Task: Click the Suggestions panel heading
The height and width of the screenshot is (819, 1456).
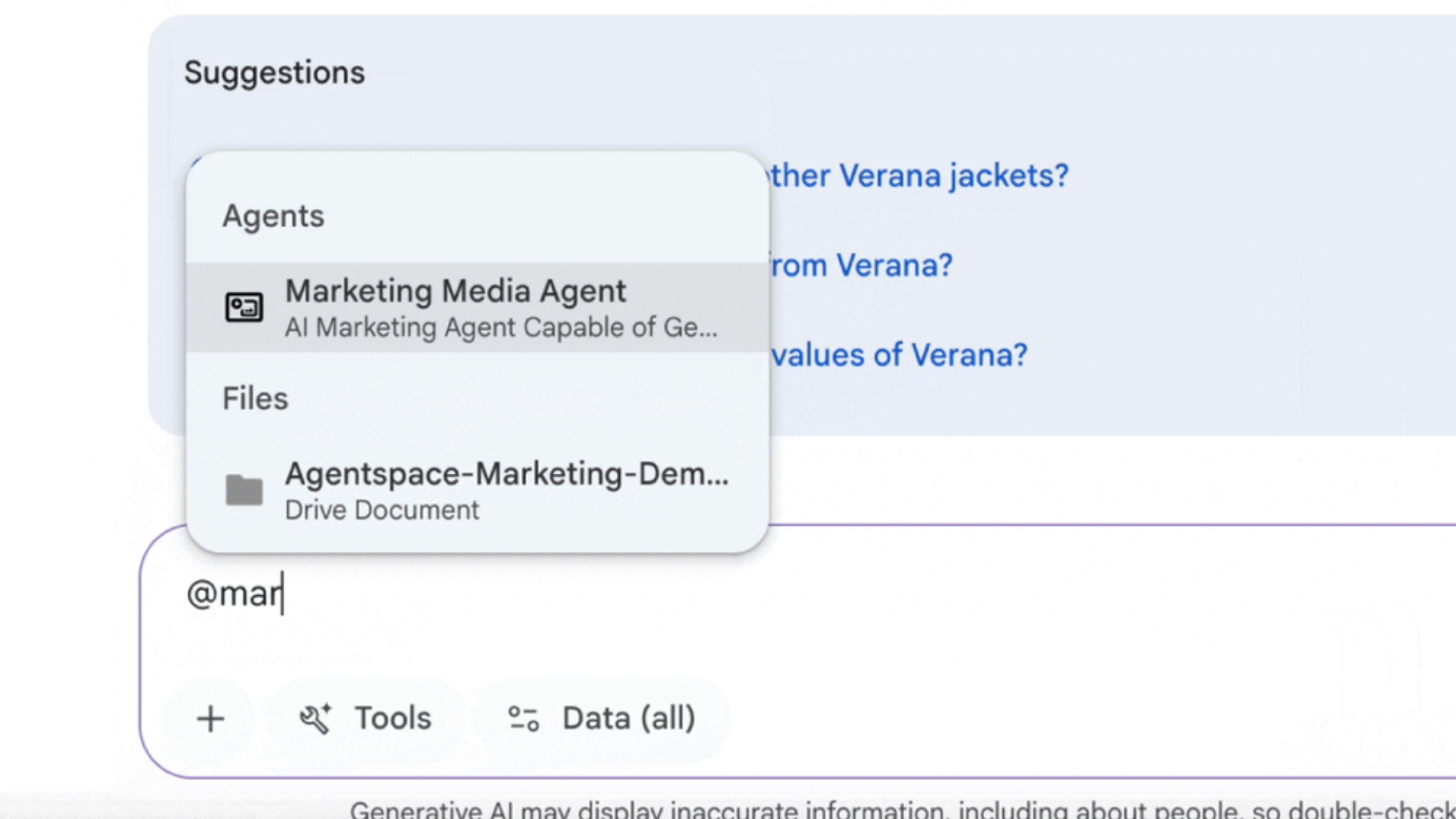Action: [275, 73]
